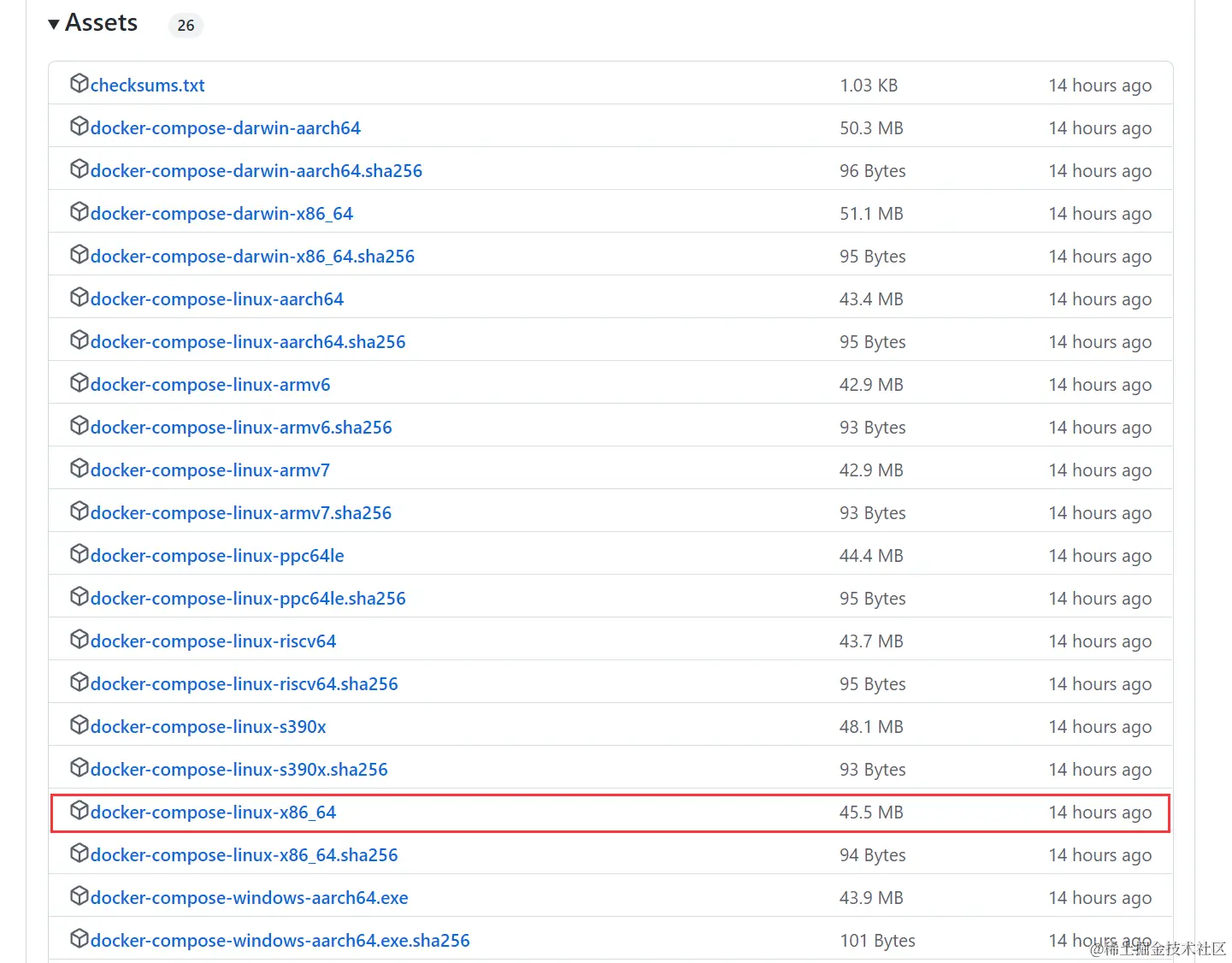
Task: Click package icon for docker-compose-windows-aarch64.exe
Action: [80, 895]
